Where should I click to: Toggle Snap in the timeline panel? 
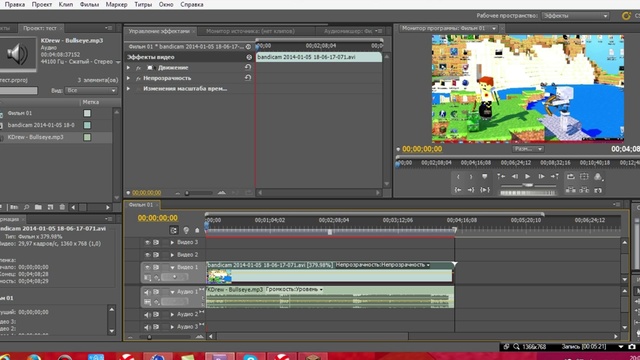point(173,231)
